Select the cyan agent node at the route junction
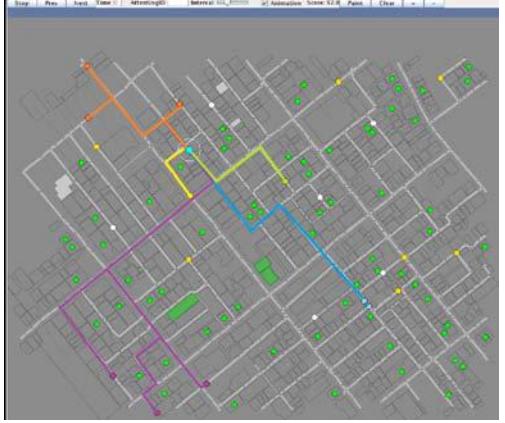 pyautogui.click(x=189, y=150)
